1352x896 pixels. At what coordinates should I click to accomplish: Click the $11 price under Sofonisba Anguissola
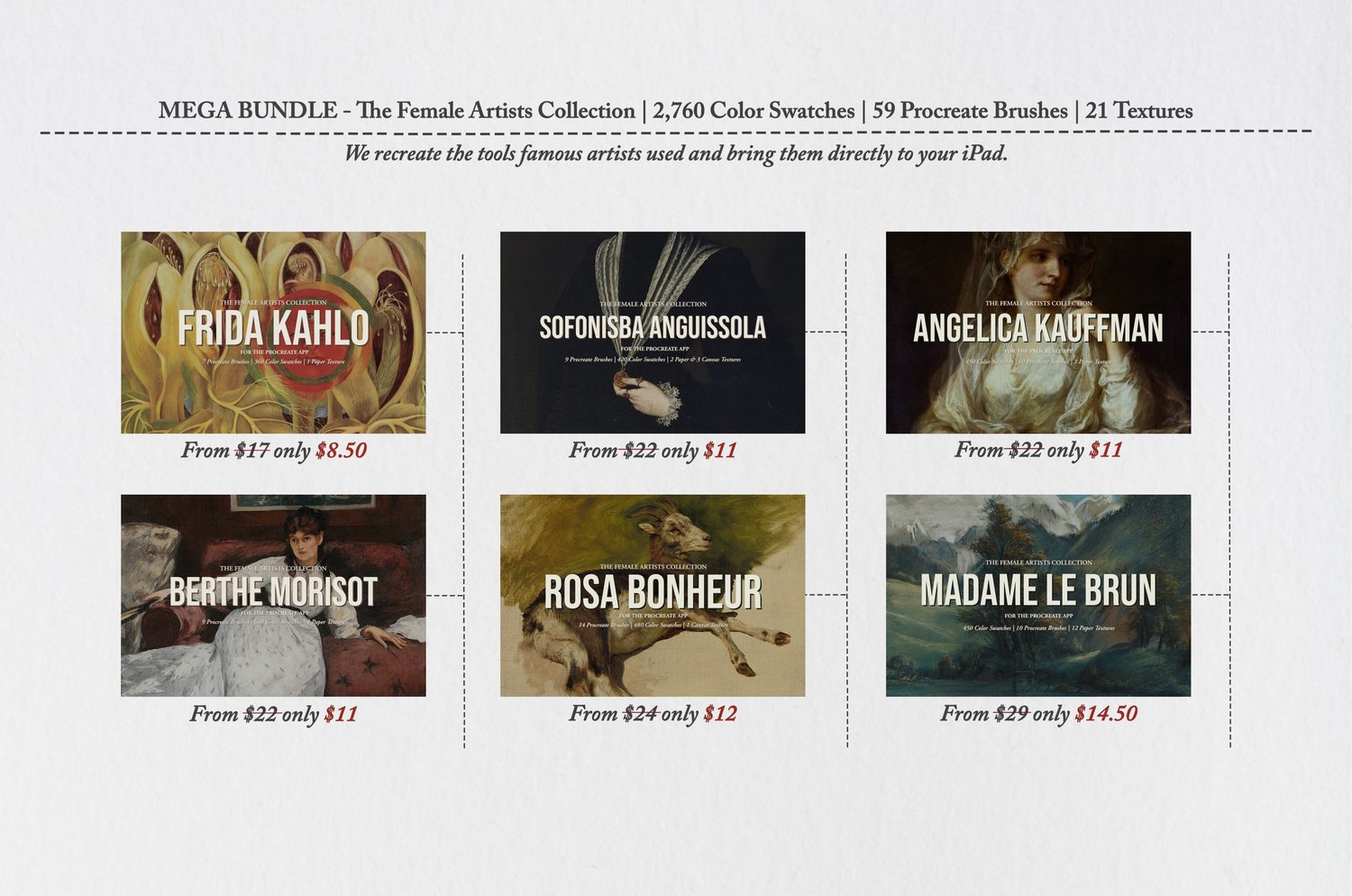point(720,451)
